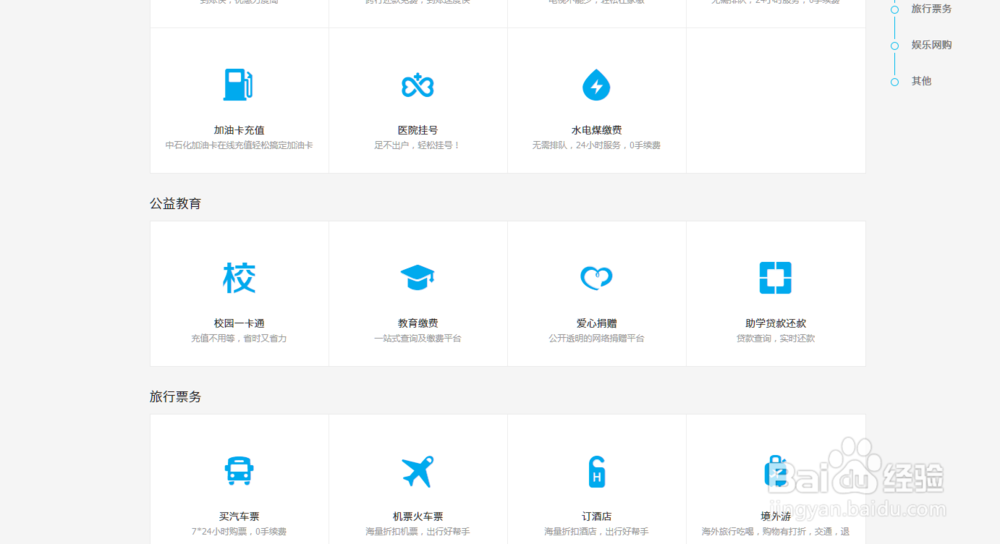
Task: Click the 娱乐网购 navigation dot
Action: coord(895,46)
